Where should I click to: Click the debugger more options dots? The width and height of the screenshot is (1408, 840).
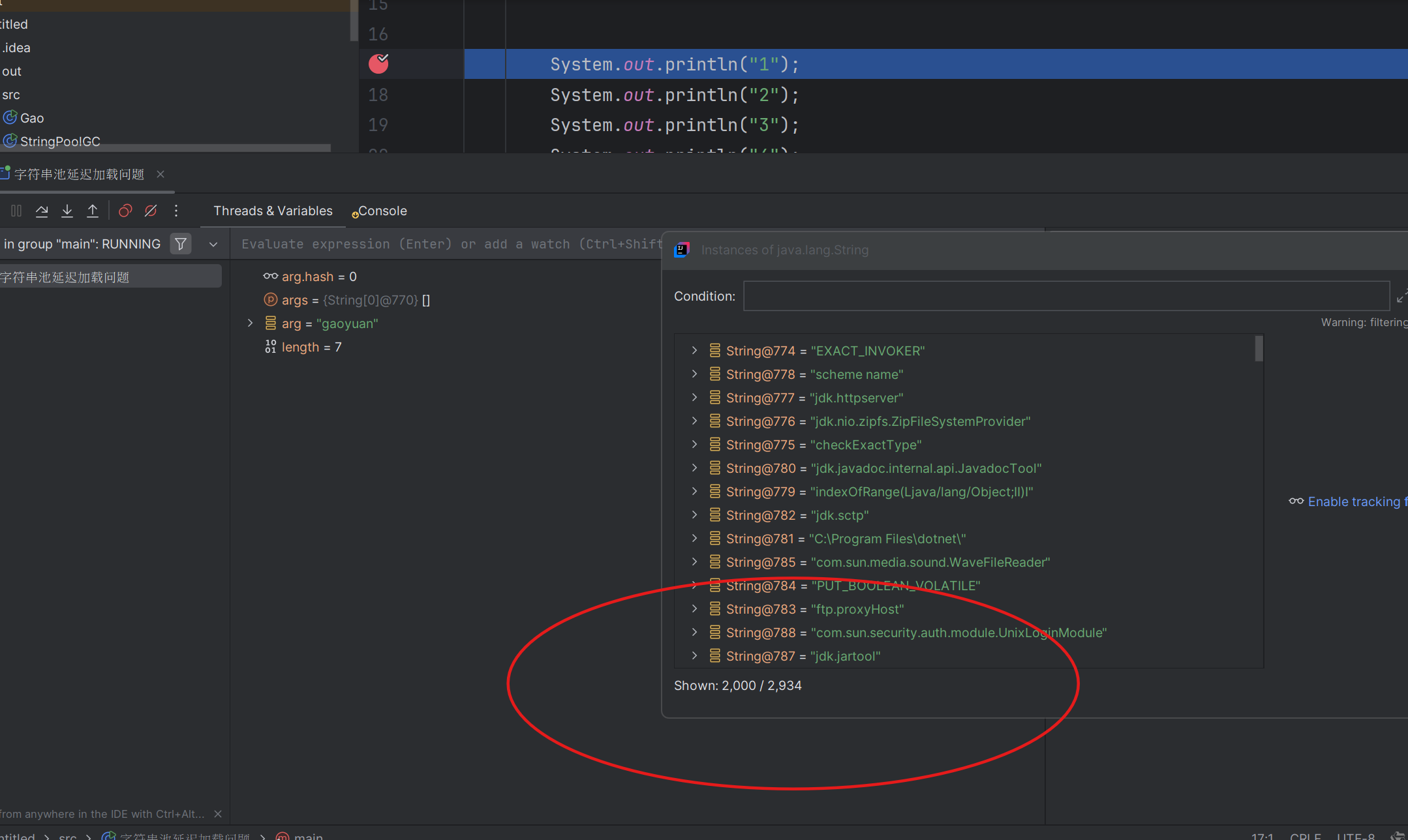pyautogui.click(x=176, y=211)
